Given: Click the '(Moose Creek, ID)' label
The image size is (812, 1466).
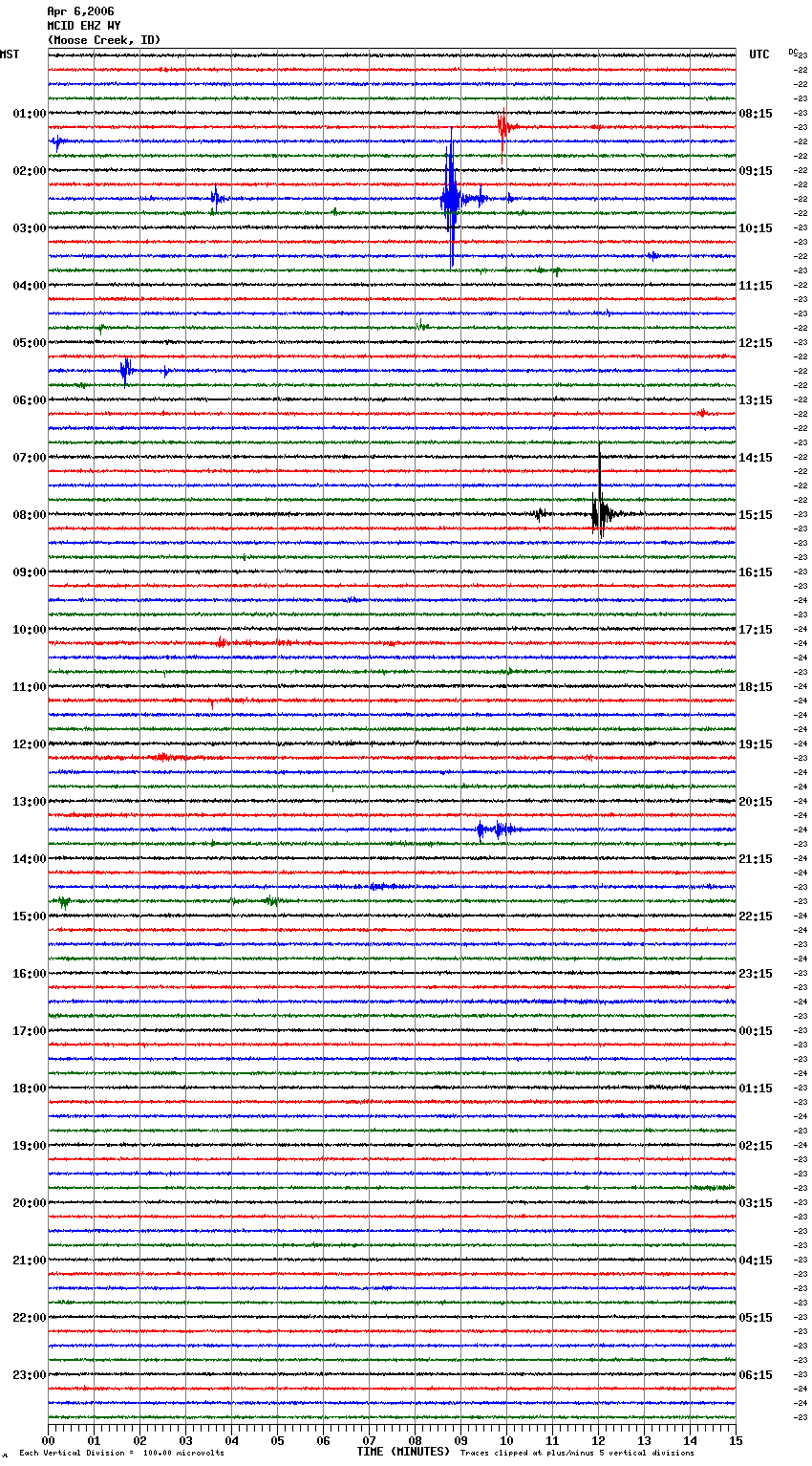Looking at the screenshot, I should pos(104,40).
